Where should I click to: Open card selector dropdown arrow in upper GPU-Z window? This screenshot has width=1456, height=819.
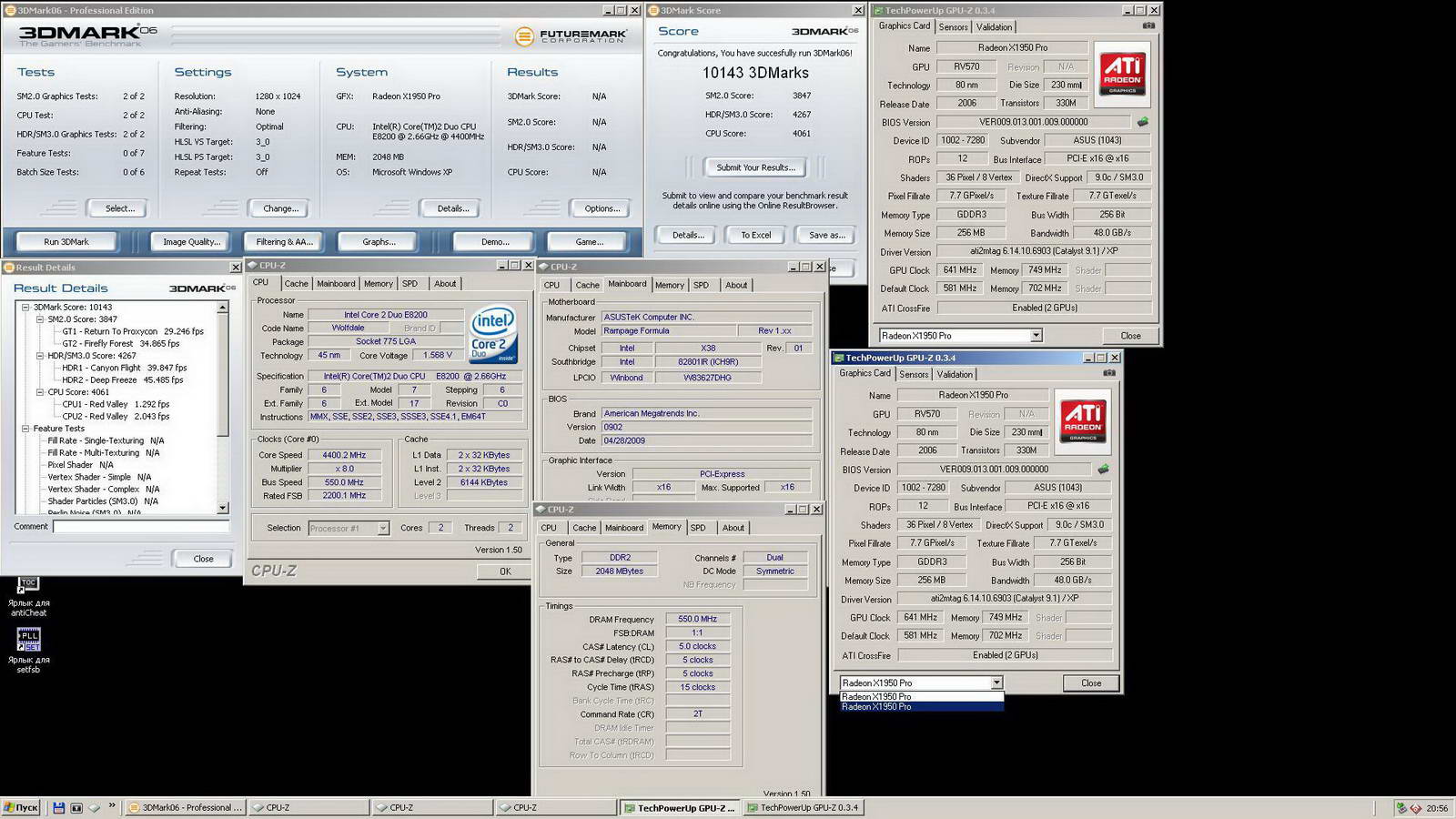1036,336
